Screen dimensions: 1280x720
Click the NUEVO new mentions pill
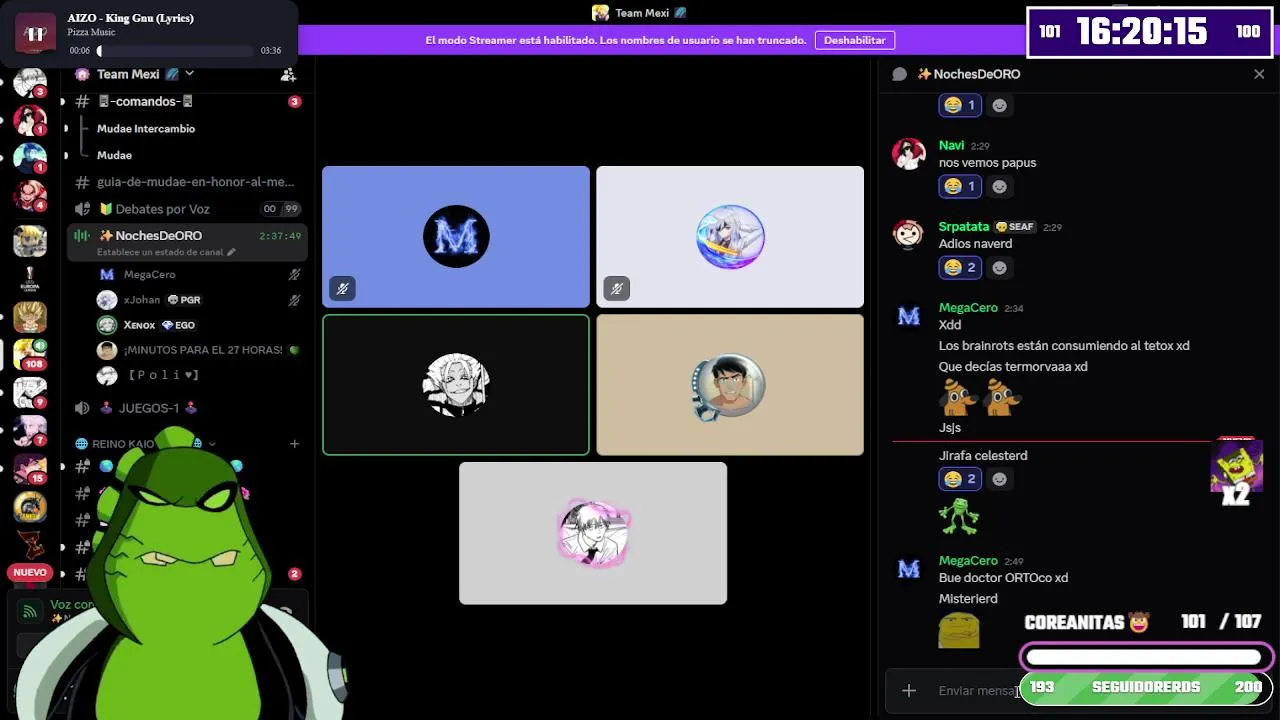[29, 572]
